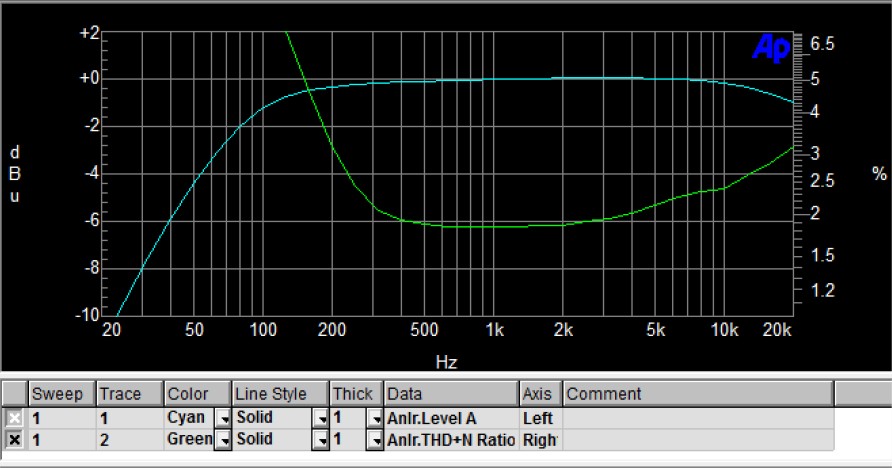Image resolution: width=892 pixels, height=468 pixels.
Task: Click the Trace column header
Action: pos(130,394)
